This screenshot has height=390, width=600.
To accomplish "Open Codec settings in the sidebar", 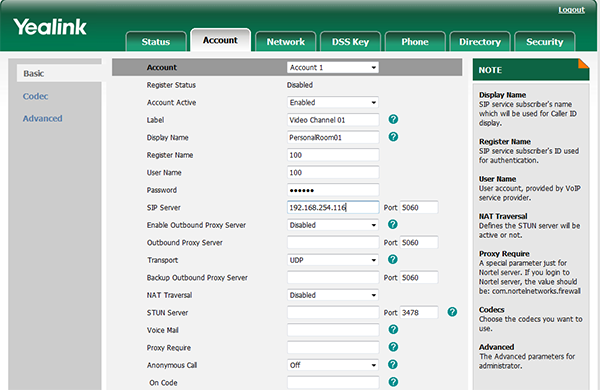I will (x=36, y=96).
